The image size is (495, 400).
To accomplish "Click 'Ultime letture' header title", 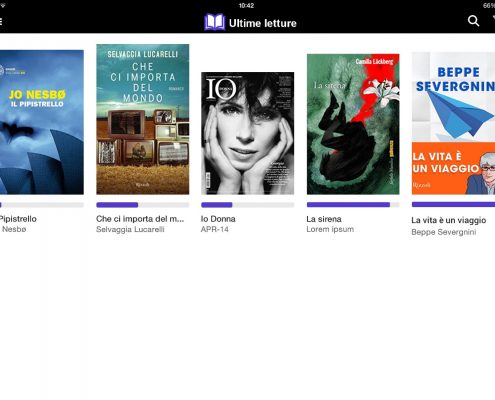I will [263, 23].
